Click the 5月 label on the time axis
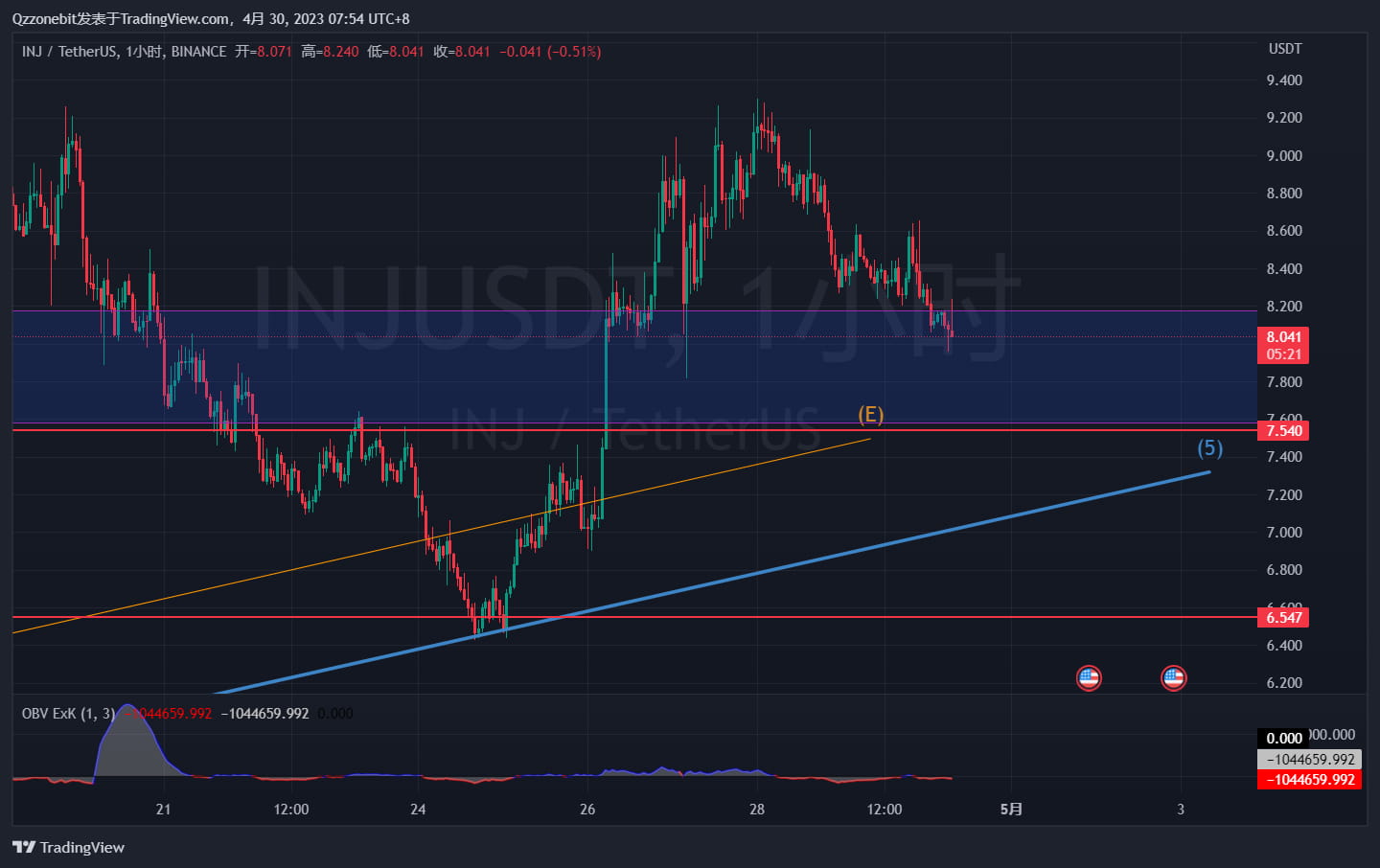 [1011, 810]
